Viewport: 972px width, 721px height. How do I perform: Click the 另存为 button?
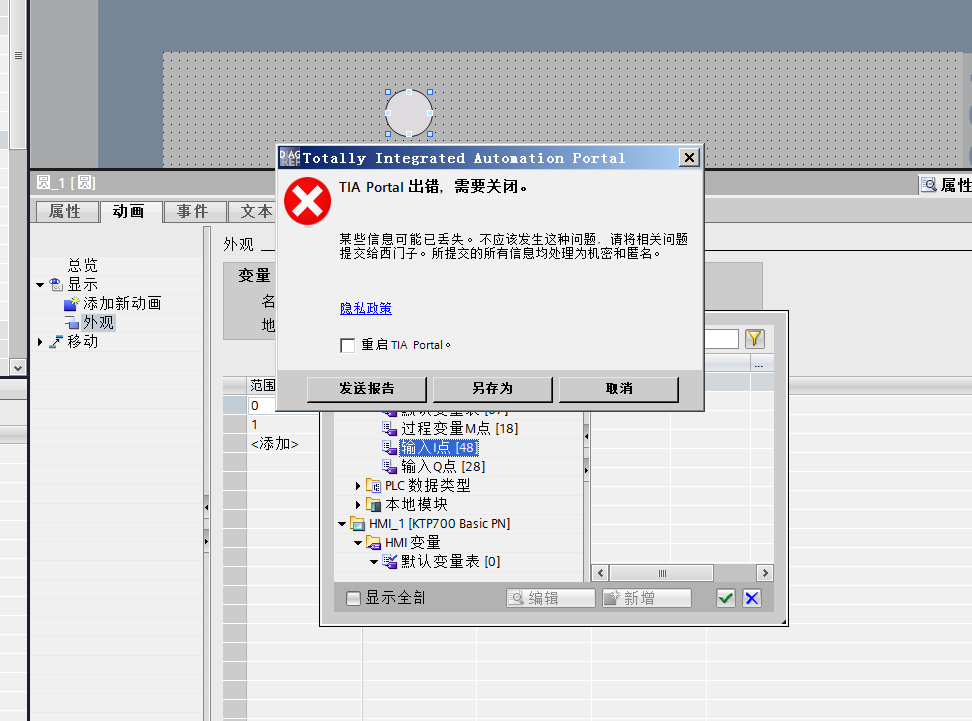tap(492, 389)
